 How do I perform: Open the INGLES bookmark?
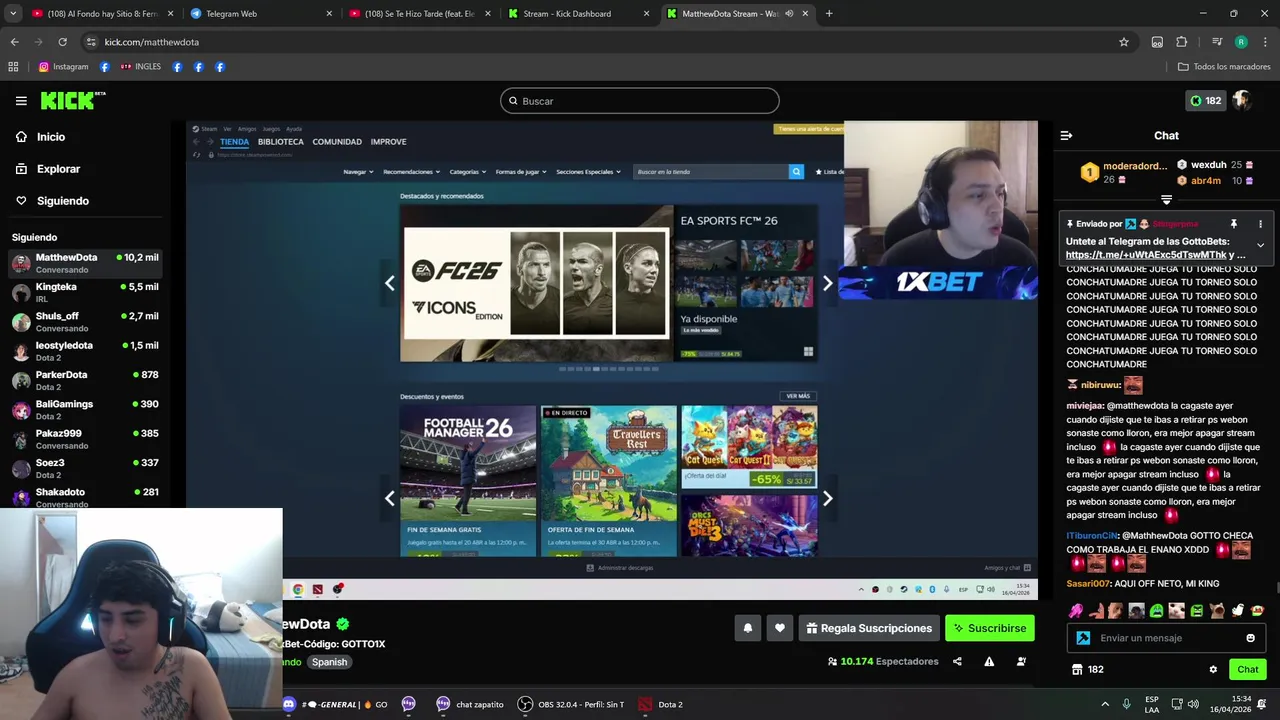pos(140,67)
